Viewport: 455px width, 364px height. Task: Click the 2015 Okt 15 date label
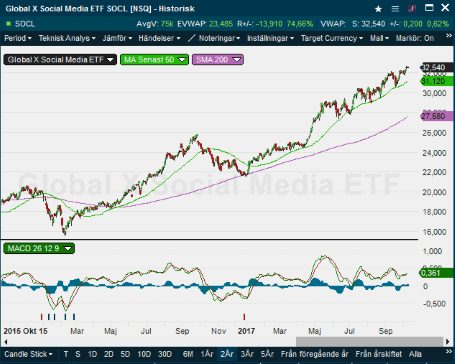25,331
